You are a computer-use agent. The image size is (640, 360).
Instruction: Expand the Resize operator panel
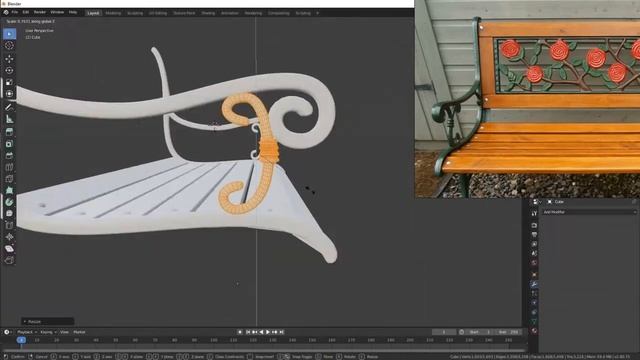coord(47,322)
